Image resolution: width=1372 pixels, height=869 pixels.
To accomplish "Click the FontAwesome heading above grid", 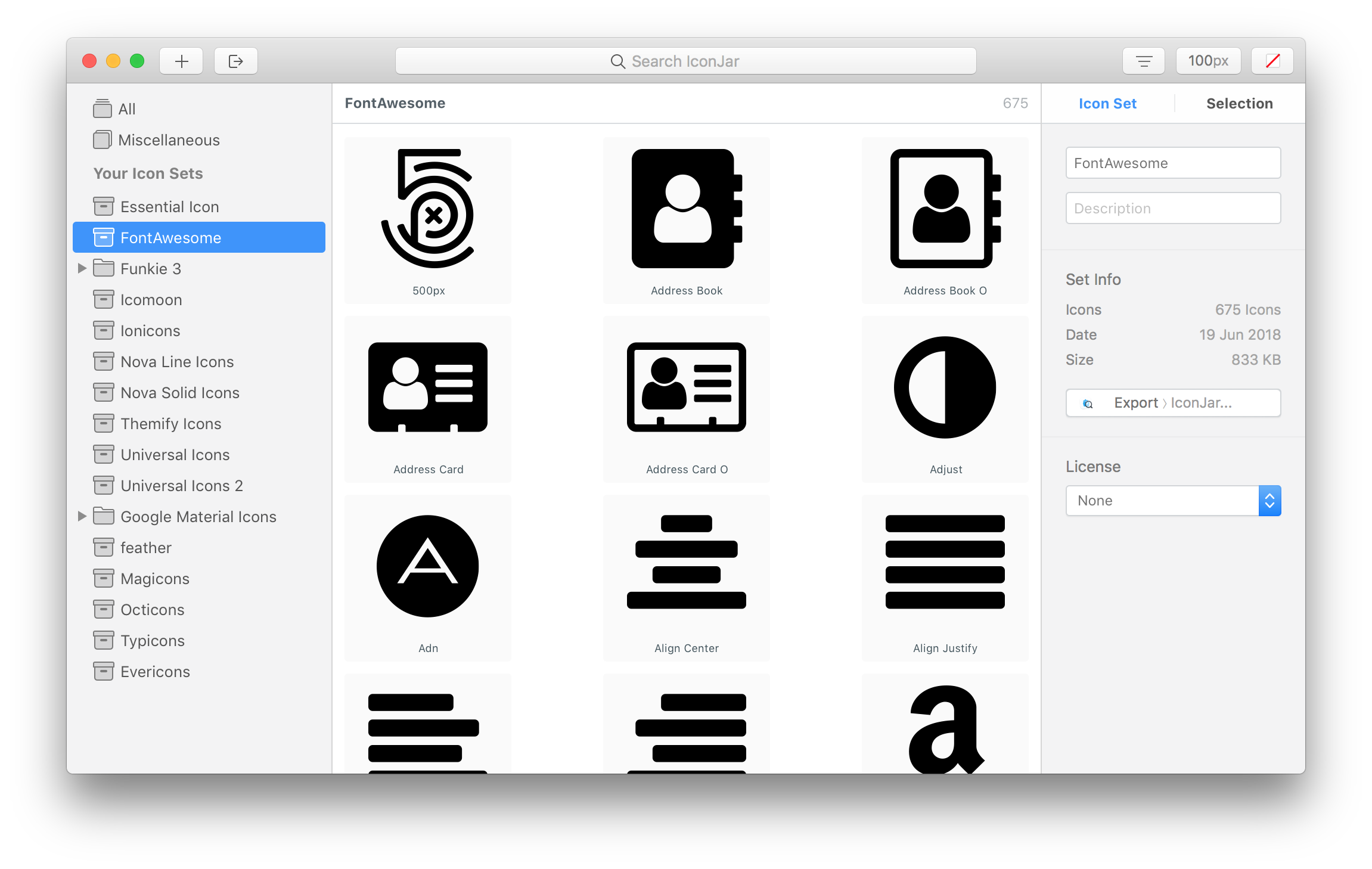I will [395, 103].
